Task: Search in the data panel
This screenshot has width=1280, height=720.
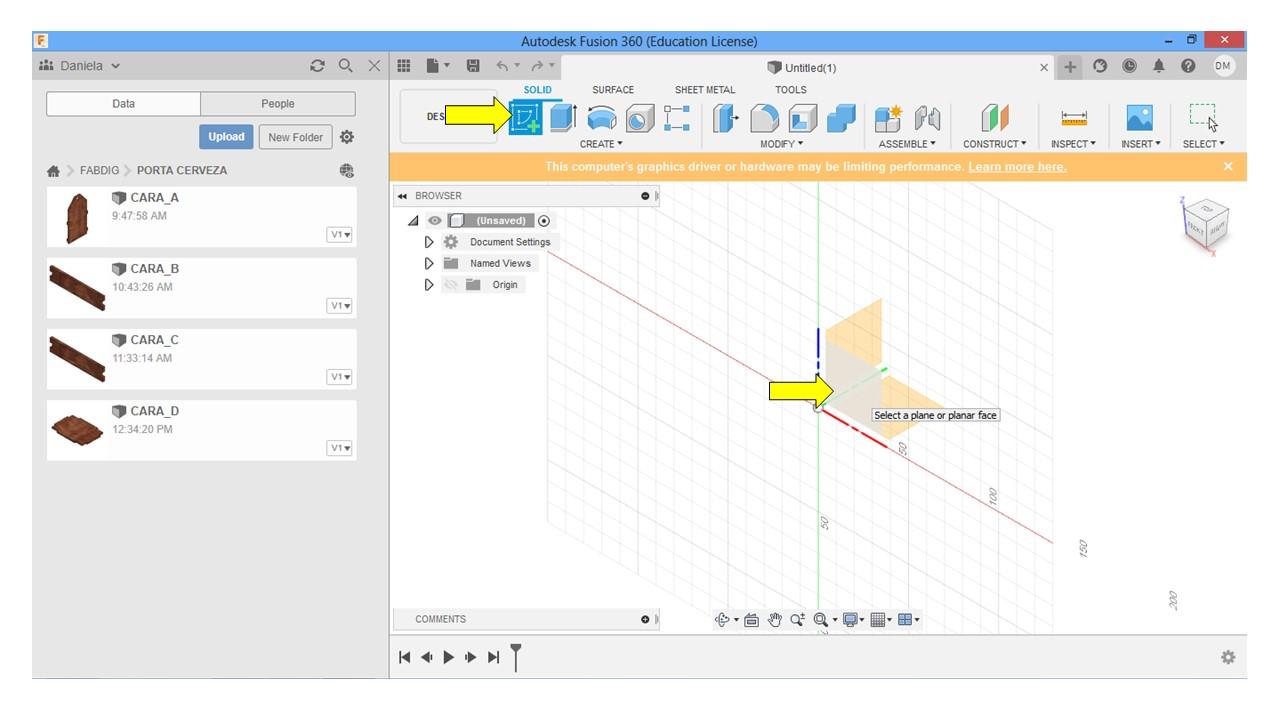Action: (x=346, y=66)
